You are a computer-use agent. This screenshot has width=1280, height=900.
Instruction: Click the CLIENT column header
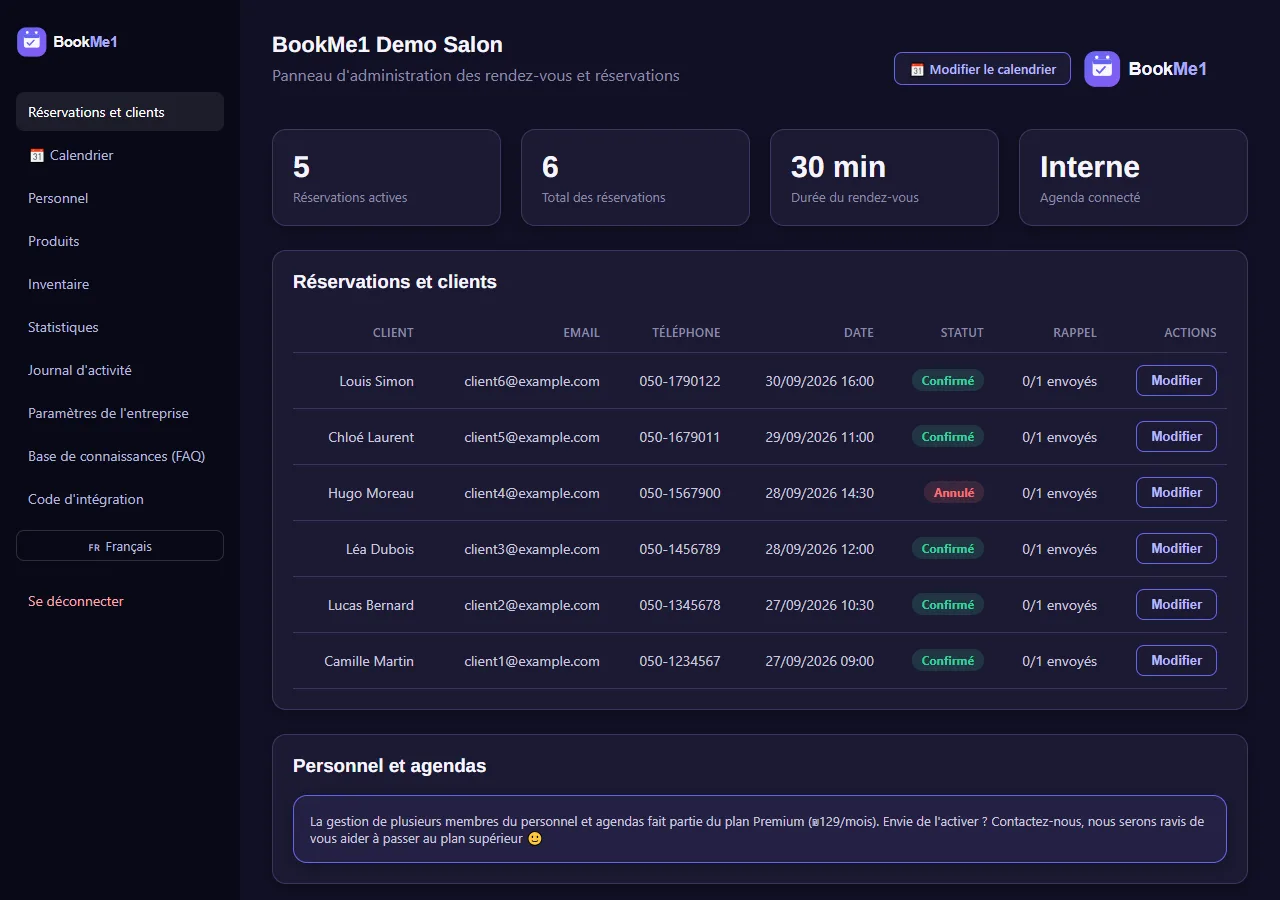click(393, 333)
